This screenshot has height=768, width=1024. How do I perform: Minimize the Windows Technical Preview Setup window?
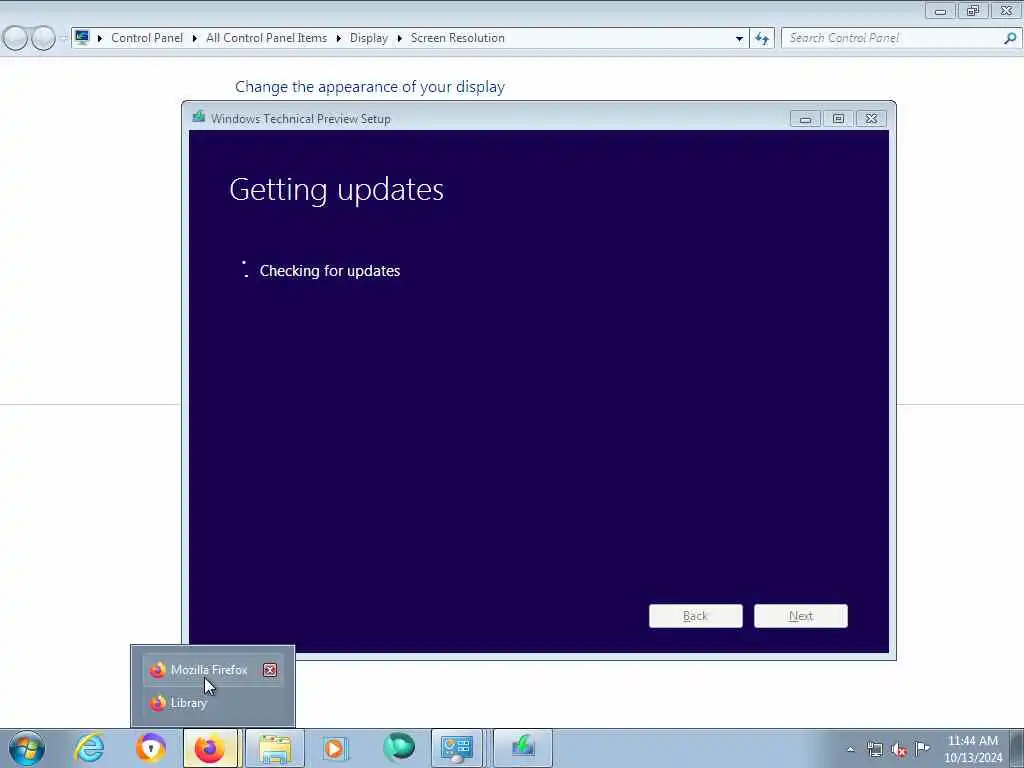(x=805, y=119)
